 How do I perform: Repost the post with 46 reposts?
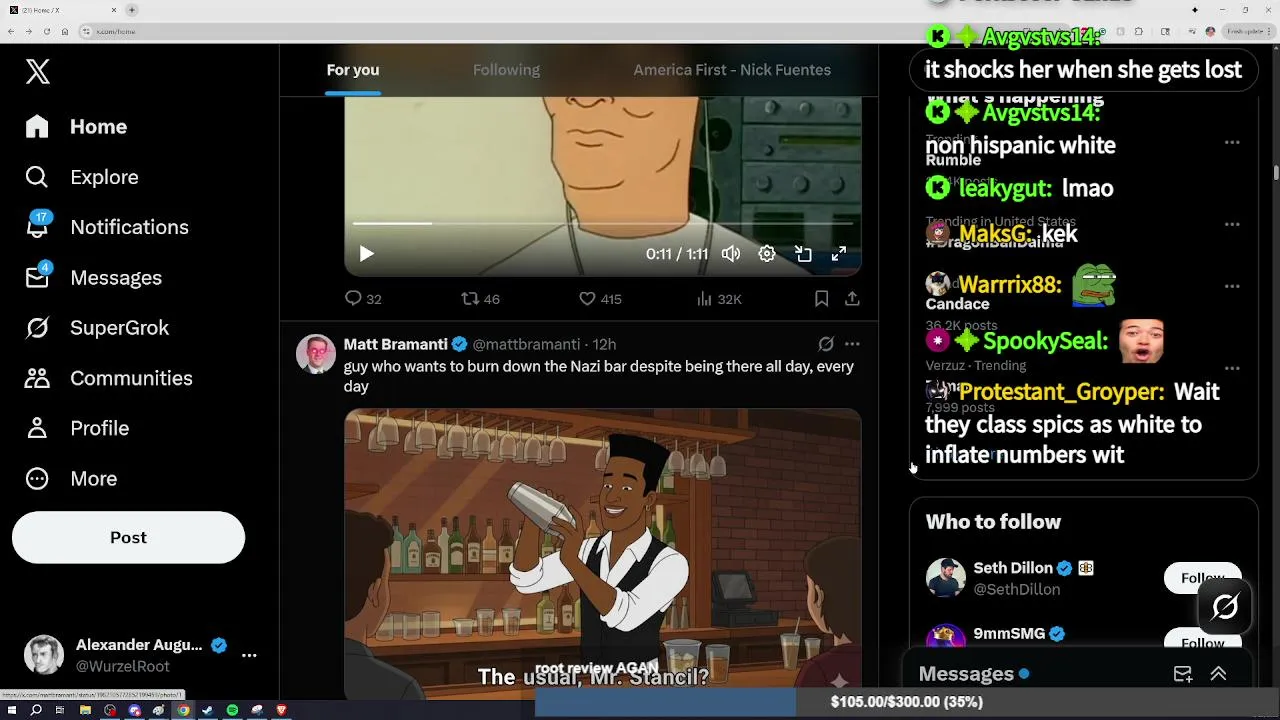[x=470, y=298]
